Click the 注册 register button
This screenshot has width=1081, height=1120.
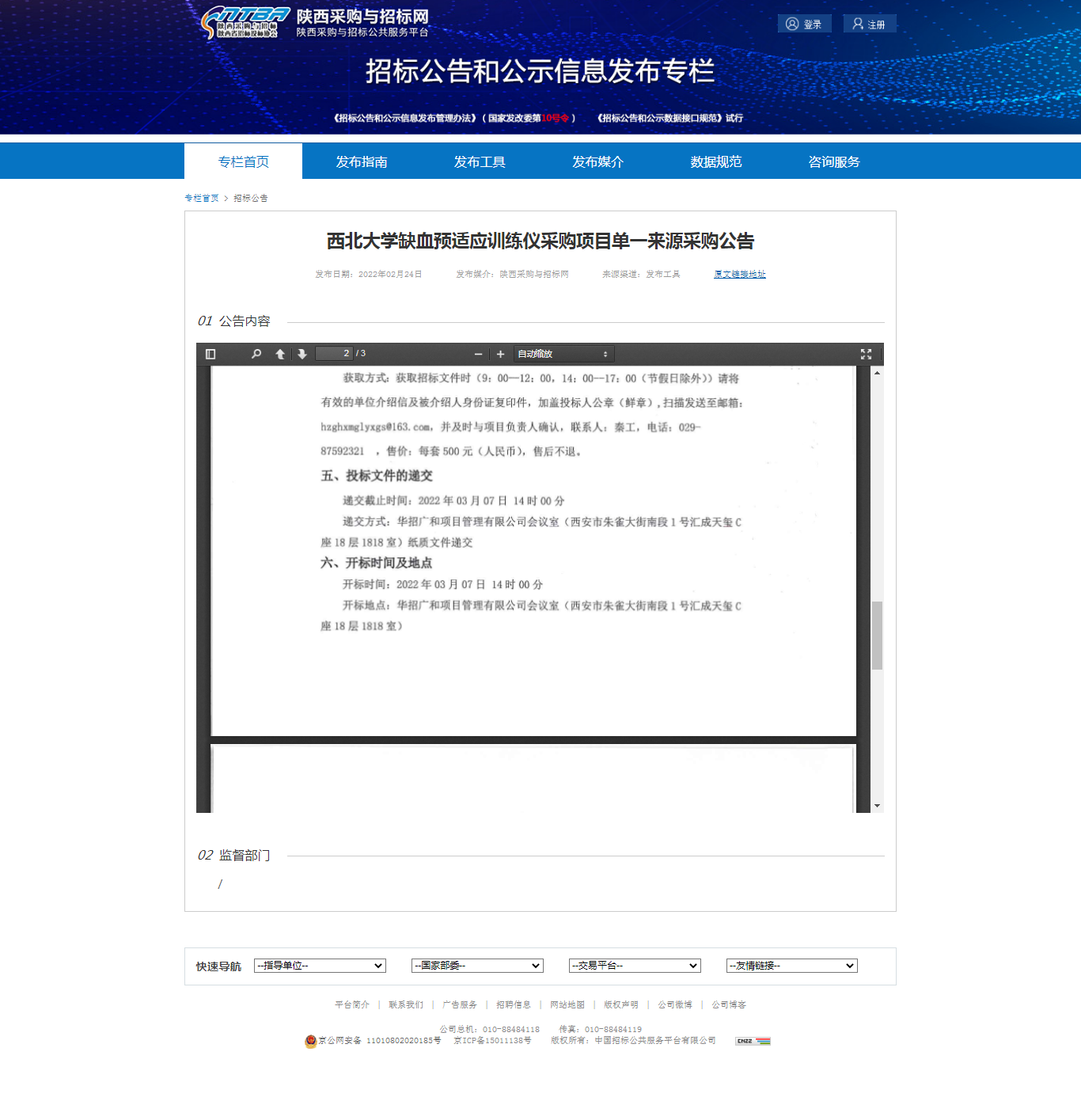pyautogui.click(x=869, y=24)
